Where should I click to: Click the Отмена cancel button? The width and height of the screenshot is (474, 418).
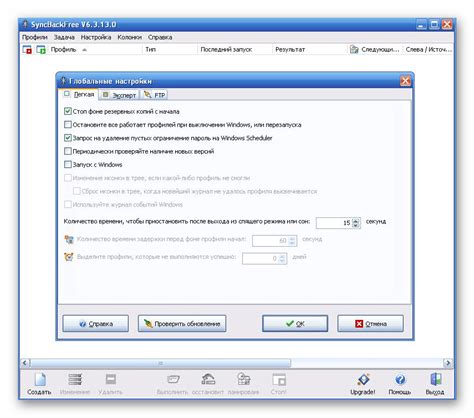pyautogui.click(x=370, y=323)
